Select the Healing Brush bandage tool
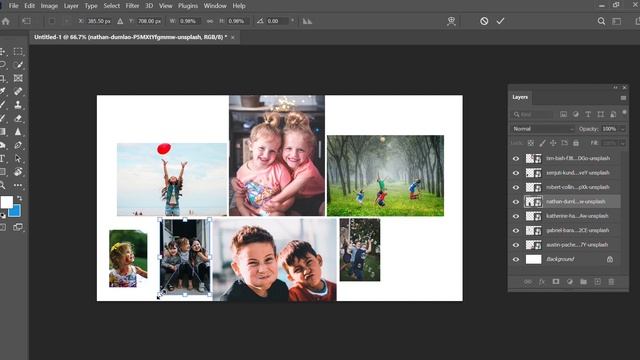The image size is (640, 360). click(18, 91)
